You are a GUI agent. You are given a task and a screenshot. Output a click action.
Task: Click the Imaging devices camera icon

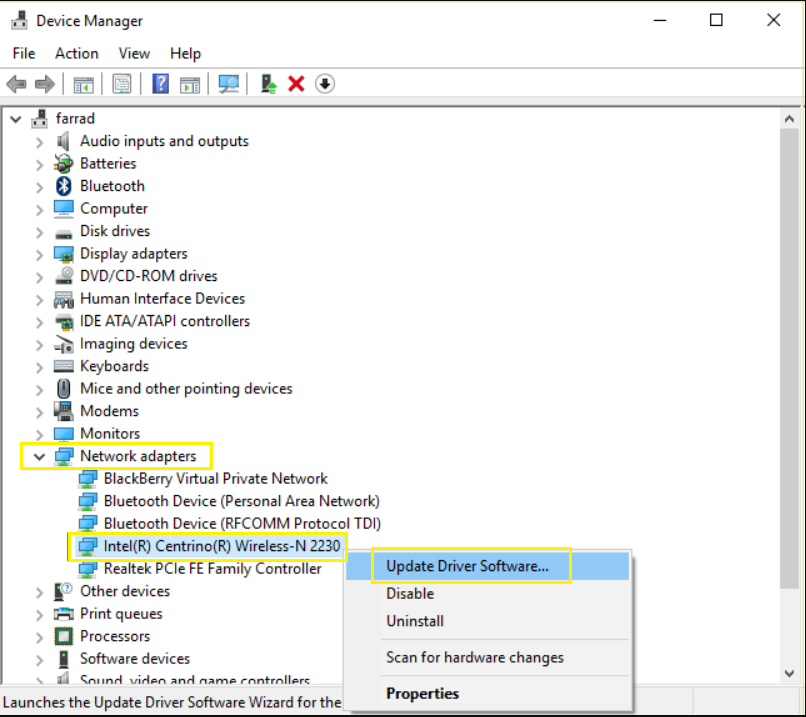(x=64, y=344)
